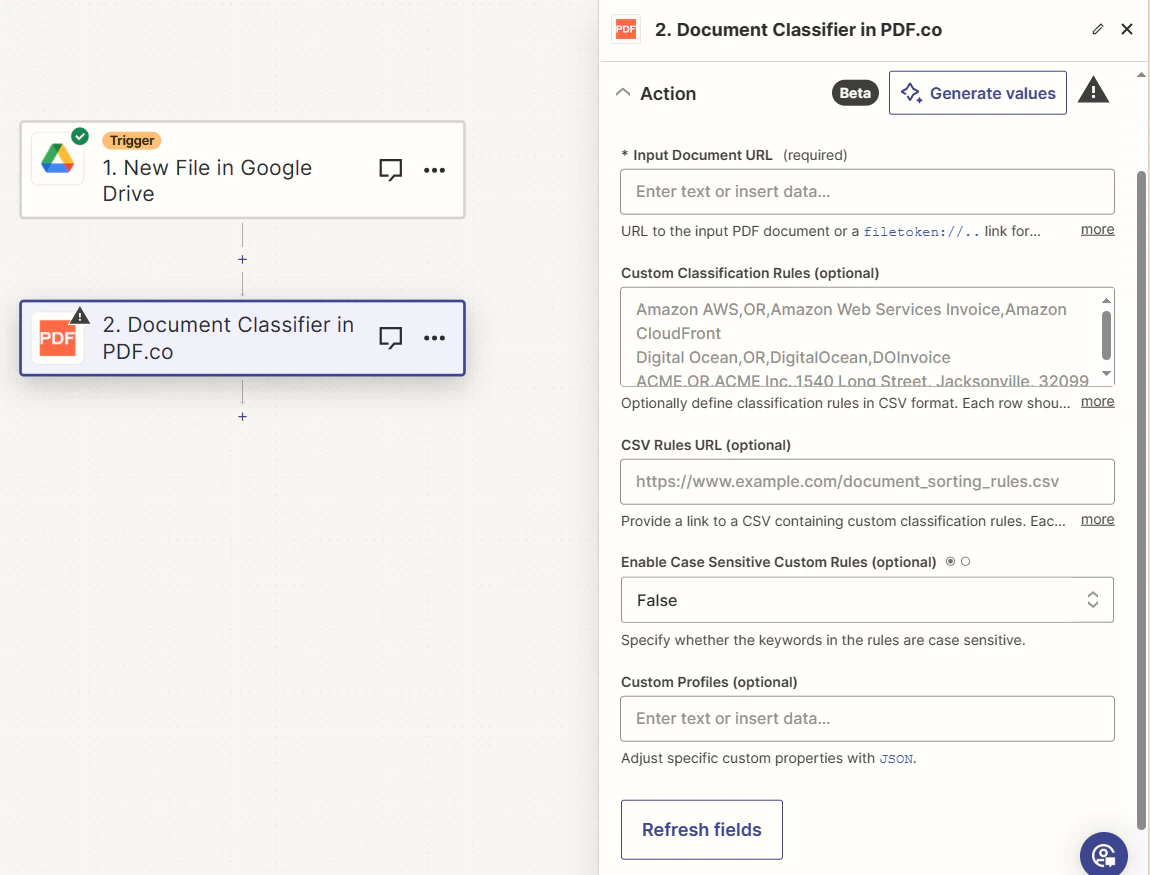Screen dimensions: 1150x875
Task: Click panel title Document Classifier in PDF.co
Action: pos(798,29)
